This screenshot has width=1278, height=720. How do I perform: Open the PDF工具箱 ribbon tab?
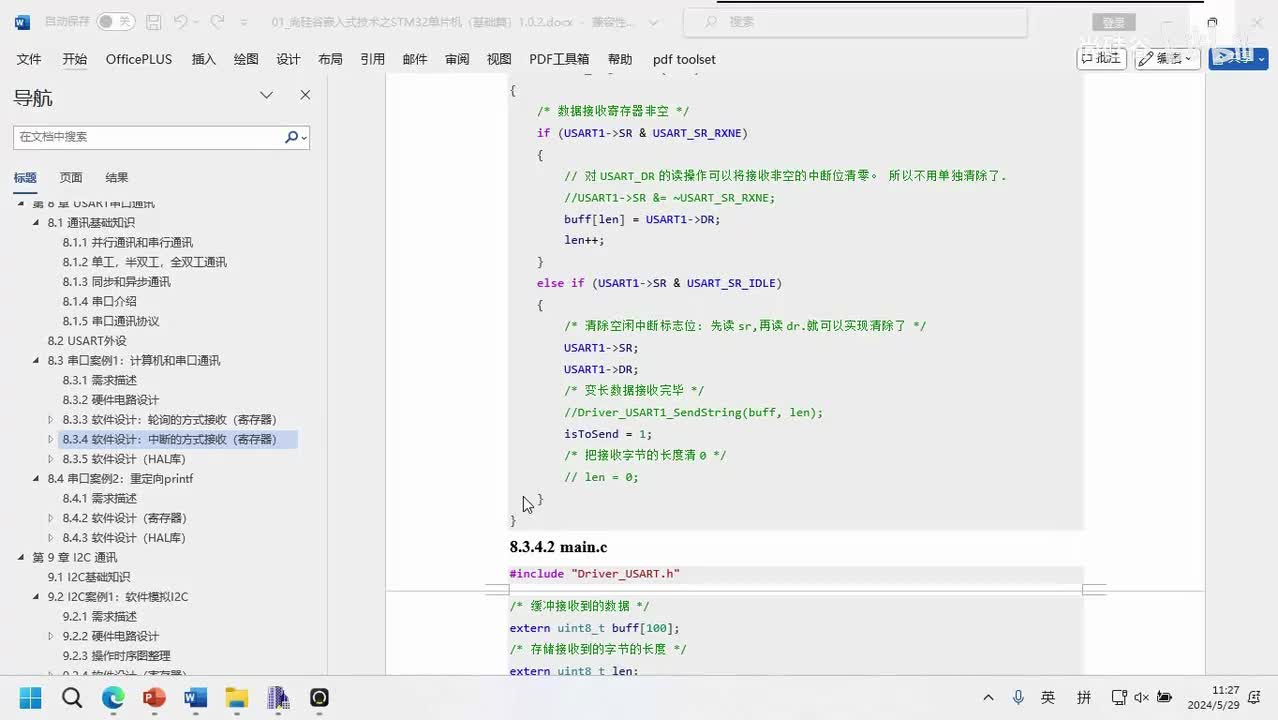pos(559,59)
